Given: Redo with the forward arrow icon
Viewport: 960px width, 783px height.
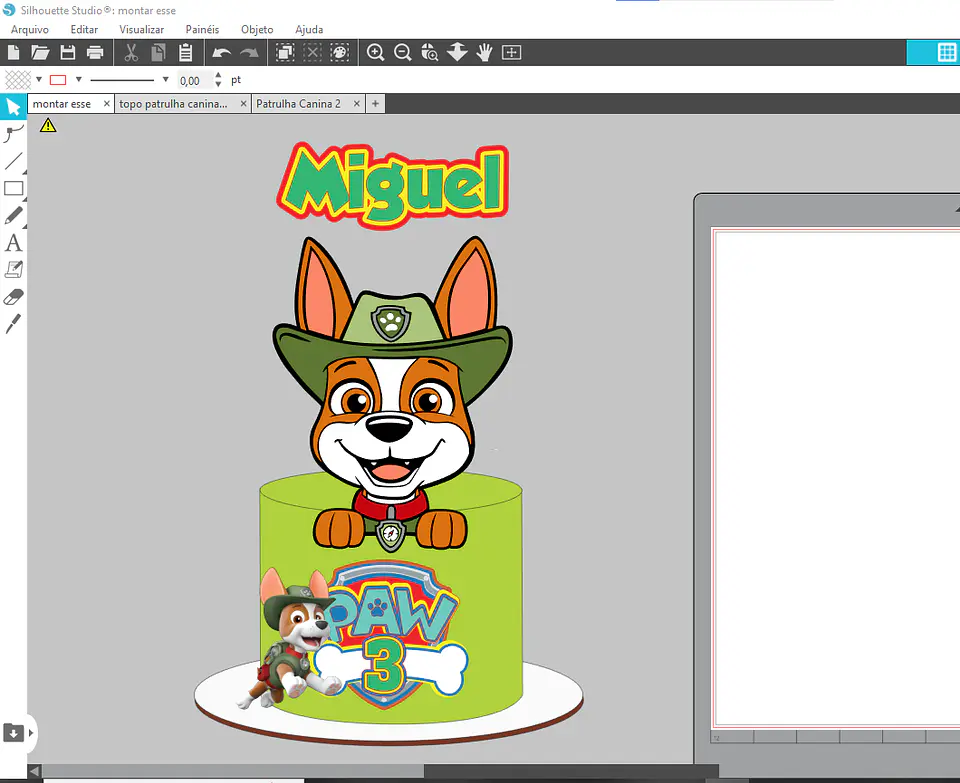Looking at the screenshot, I should (249, 53).
